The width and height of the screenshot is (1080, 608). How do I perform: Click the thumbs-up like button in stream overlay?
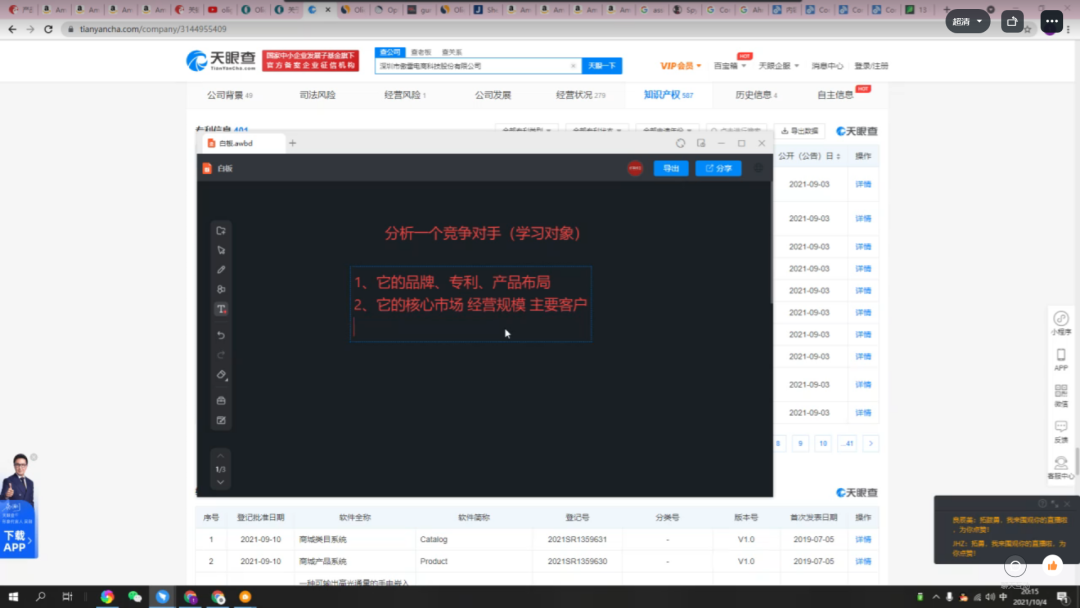1052,565
